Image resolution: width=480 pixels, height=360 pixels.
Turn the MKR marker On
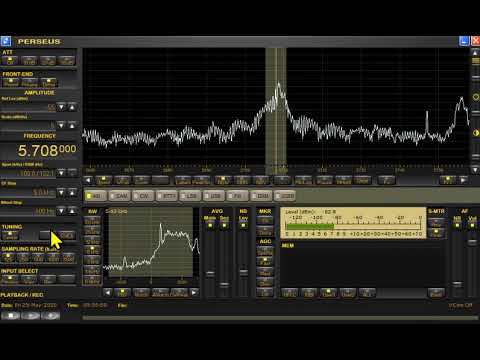coord(265,220)
